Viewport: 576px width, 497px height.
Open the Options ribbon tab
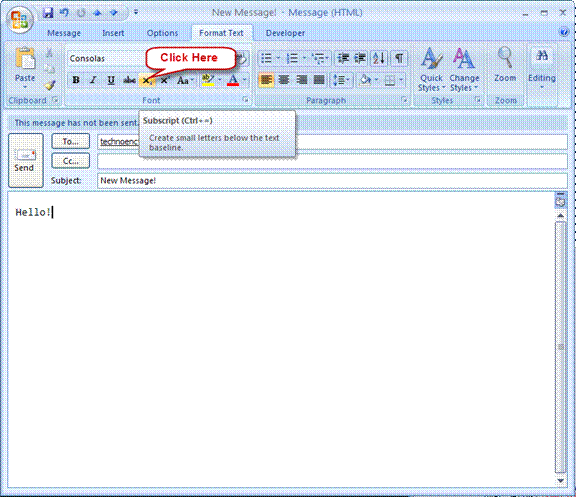pos(162,33)
